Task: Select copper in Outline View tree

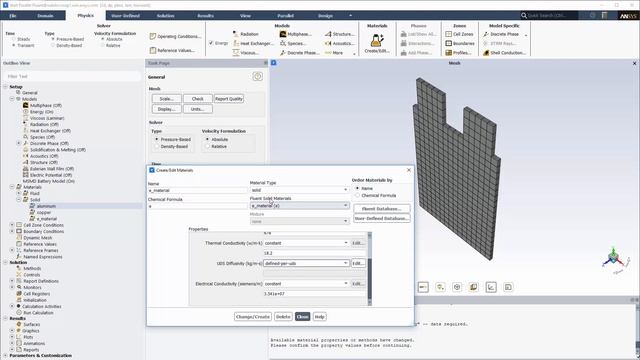Action: 44,212
